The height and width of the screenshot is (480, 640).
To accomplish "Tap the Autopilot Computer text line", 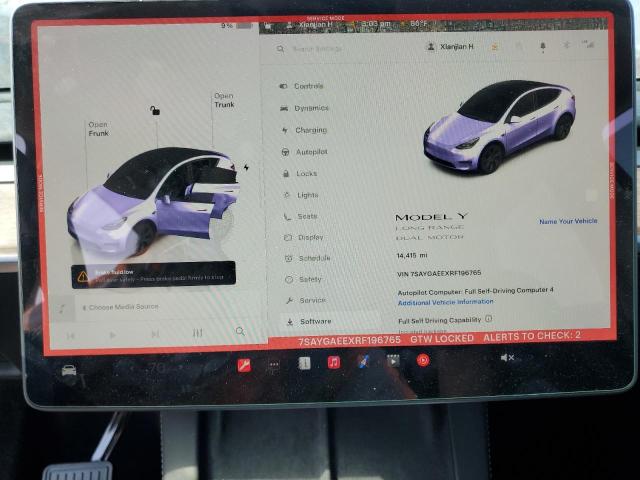I will [x=476, y=291].
